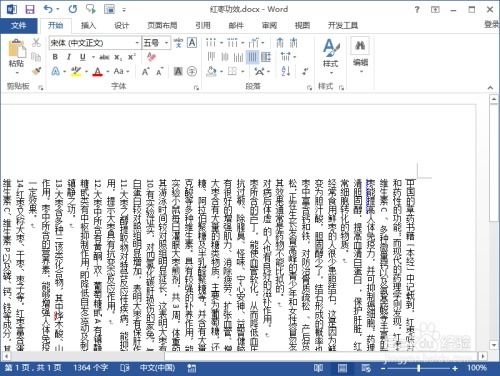Toggle the highlighted justify alignment button
Screen dimensions: 500x376
[253, 57]
